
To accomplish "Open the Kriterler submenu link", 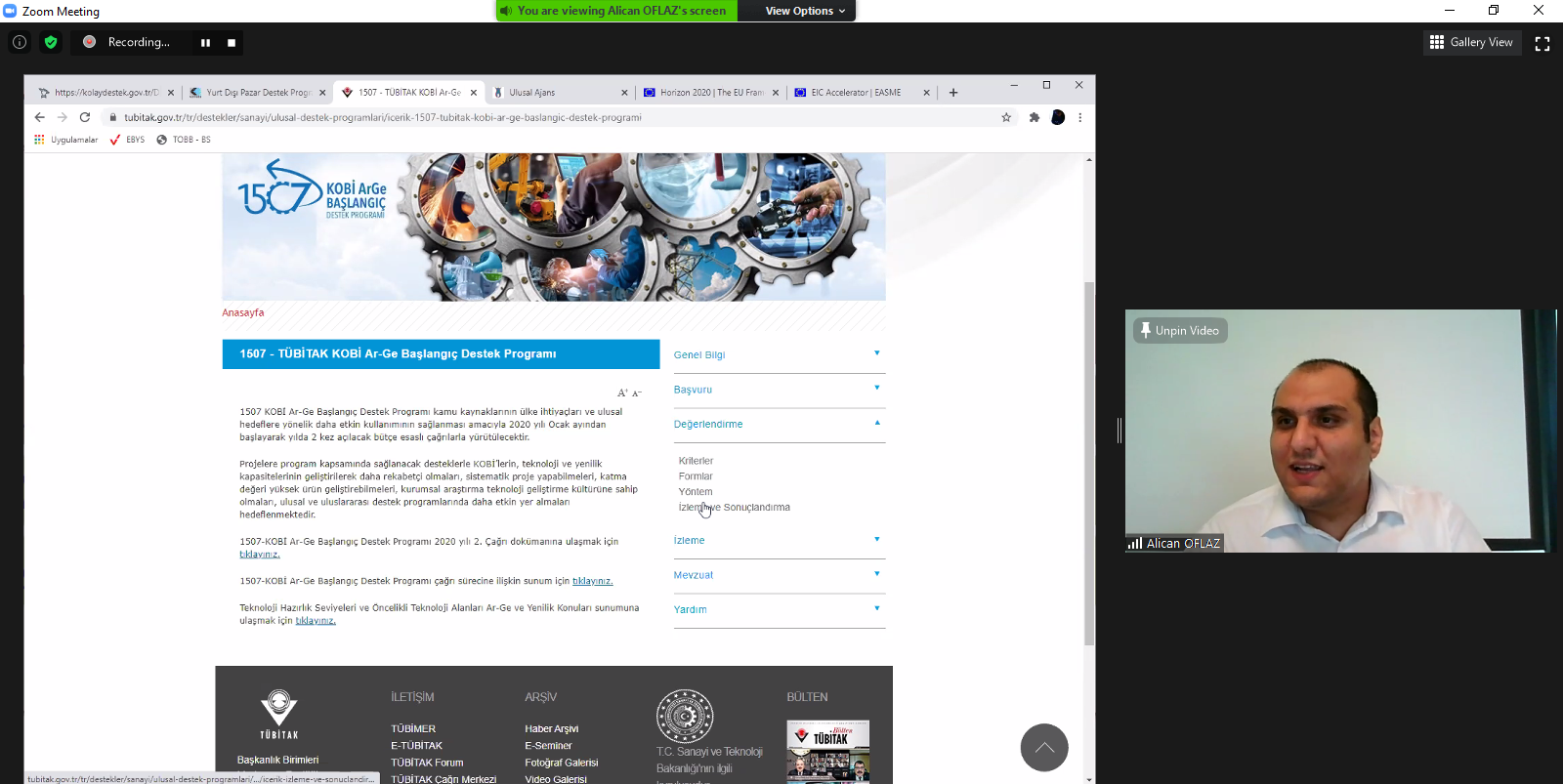I will (x=696, y=461).
